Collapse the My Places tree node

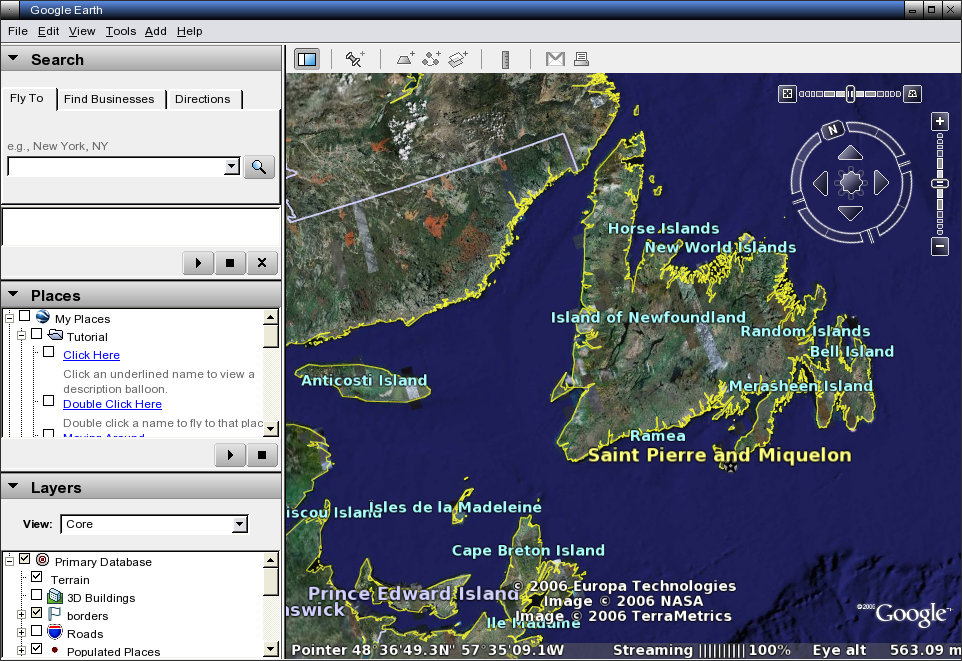(9, 318)
